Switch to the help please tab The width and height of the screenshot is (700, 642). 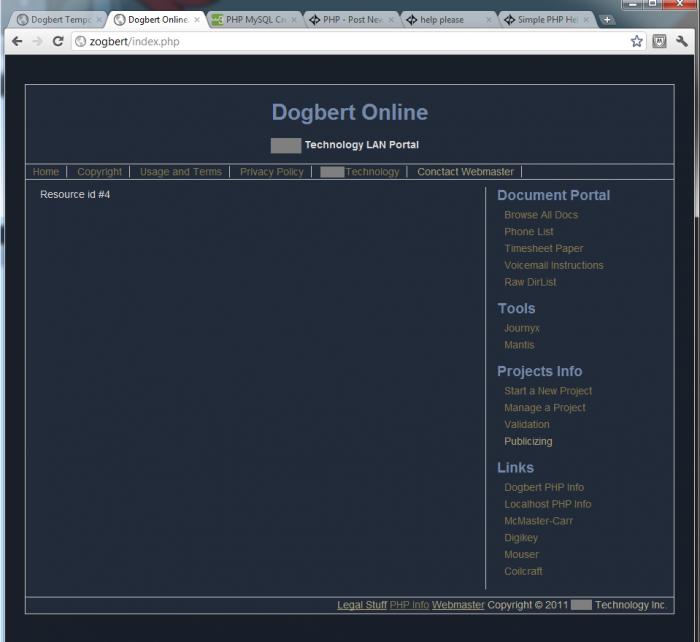[x=441, y=20]
